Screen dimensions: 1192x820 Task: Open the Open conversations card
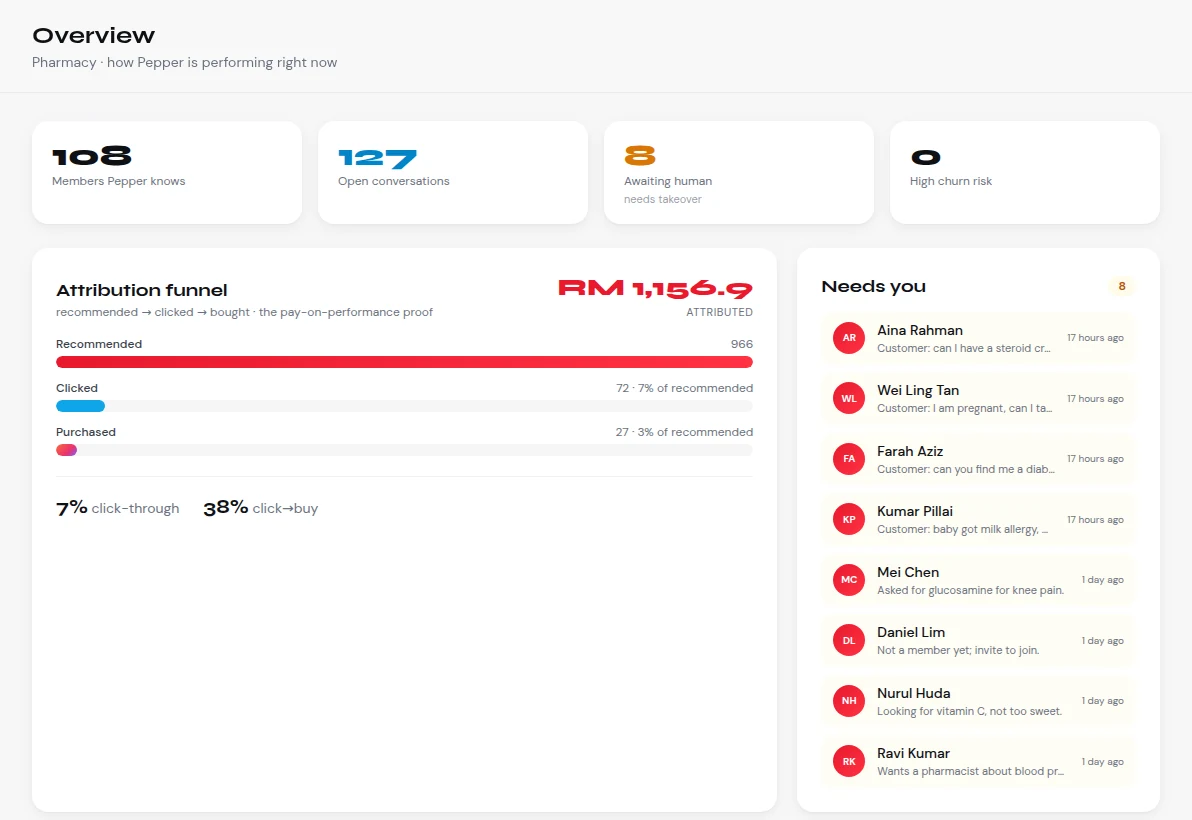[x=452, y=173]
